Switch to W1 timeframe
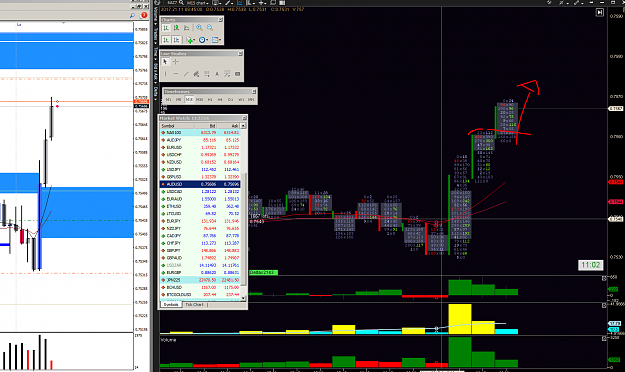 [241, 99]
